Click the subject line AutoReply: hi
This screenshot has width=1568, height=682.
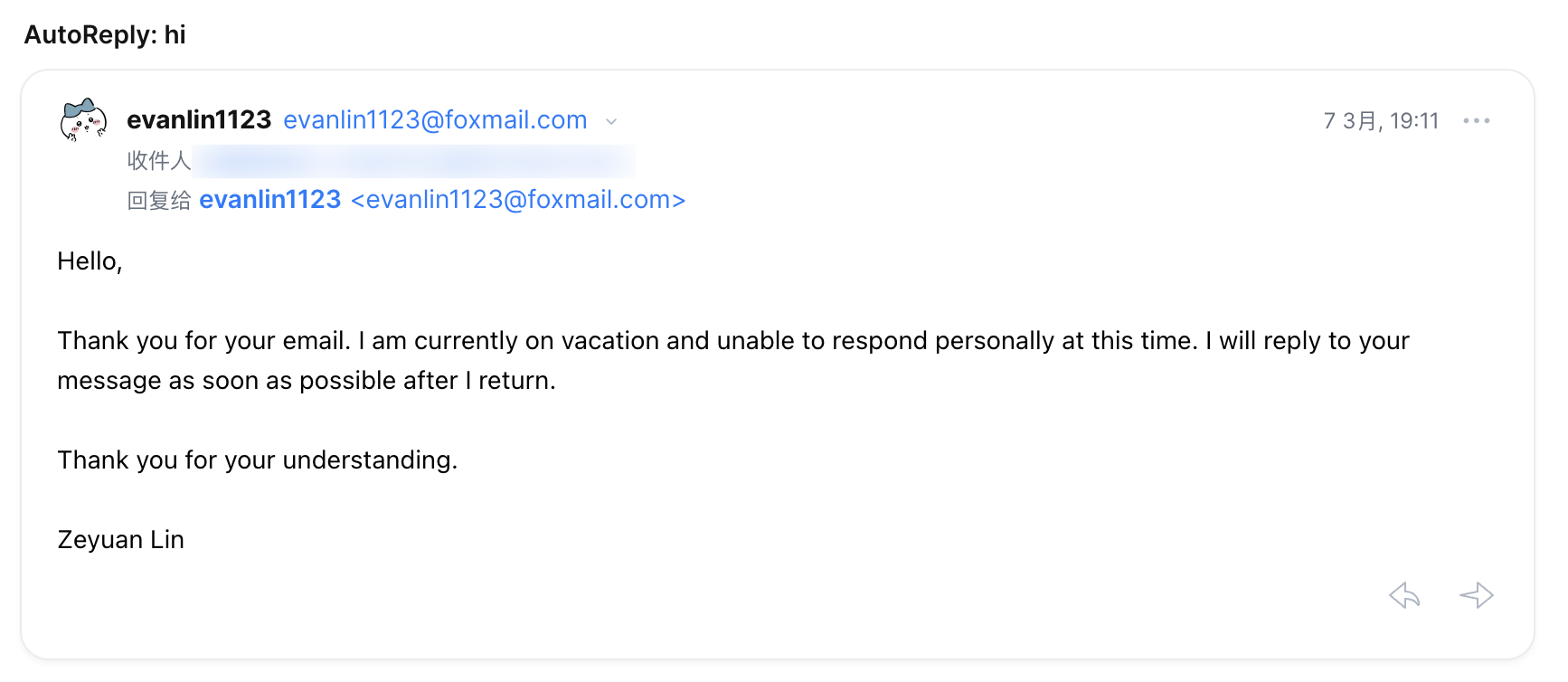[x=105, y=35]
